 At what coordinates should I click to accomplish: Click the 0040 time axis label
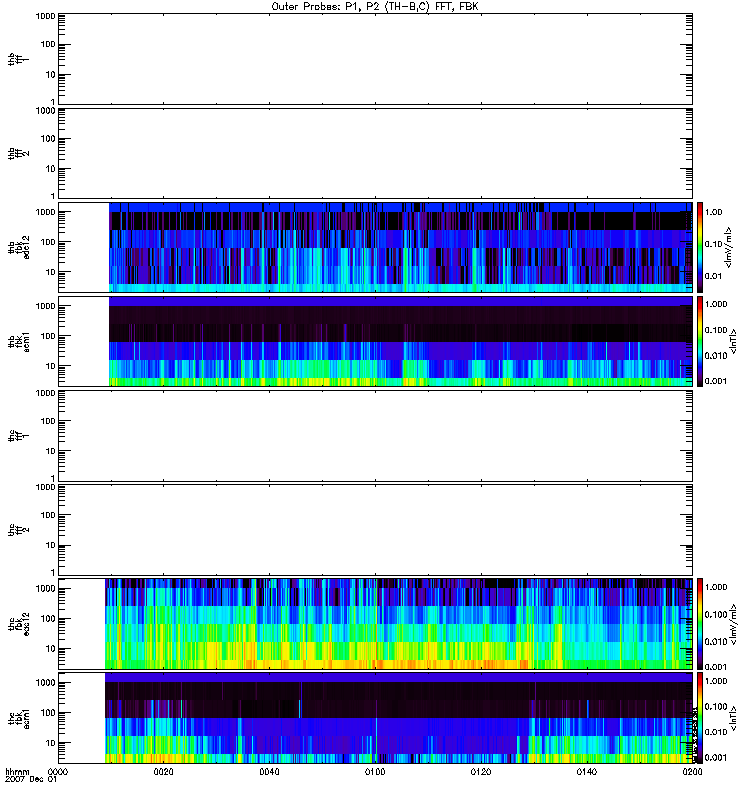tap(269, 772)
